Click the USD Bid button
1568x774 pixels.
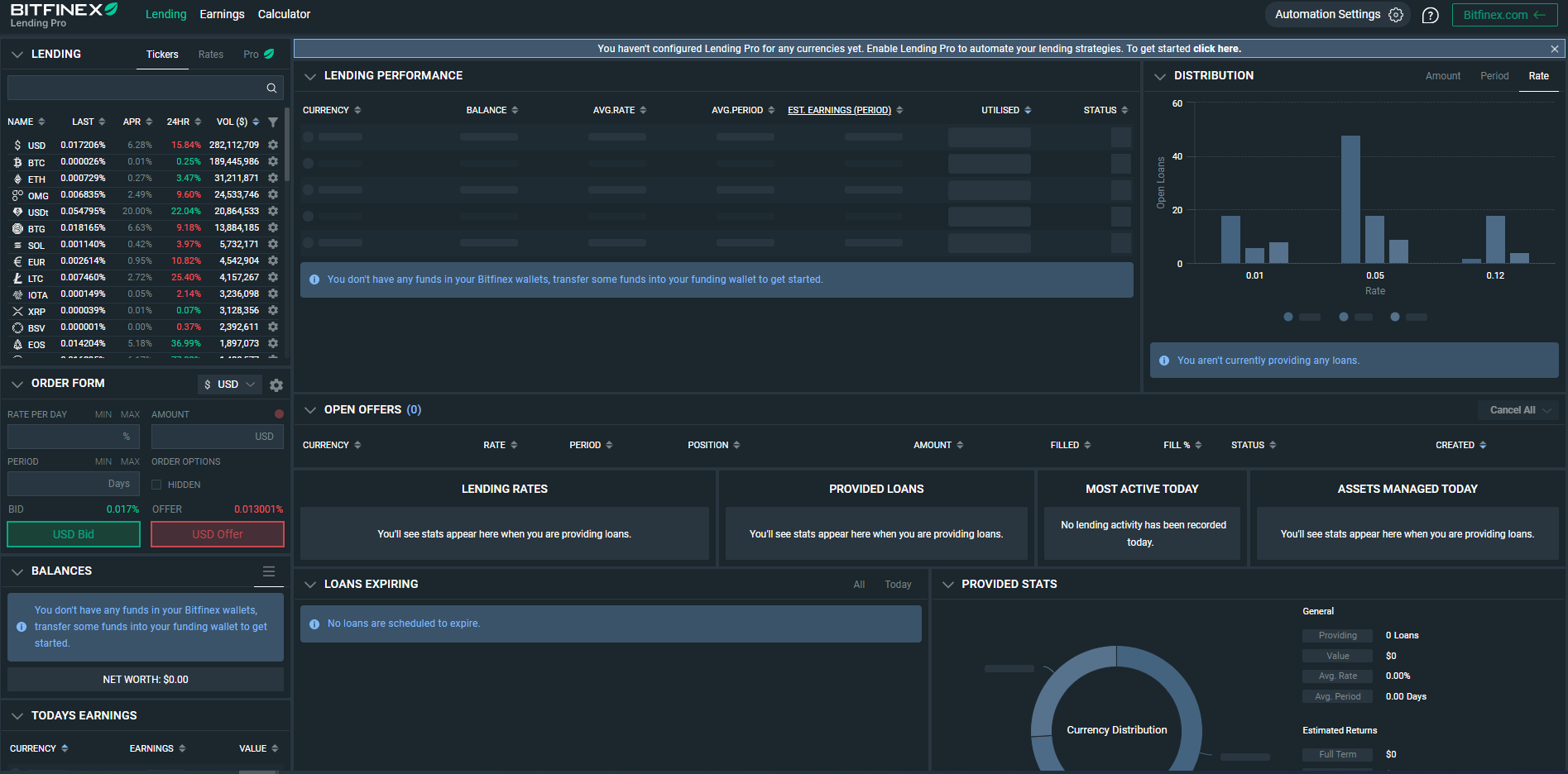74,534
